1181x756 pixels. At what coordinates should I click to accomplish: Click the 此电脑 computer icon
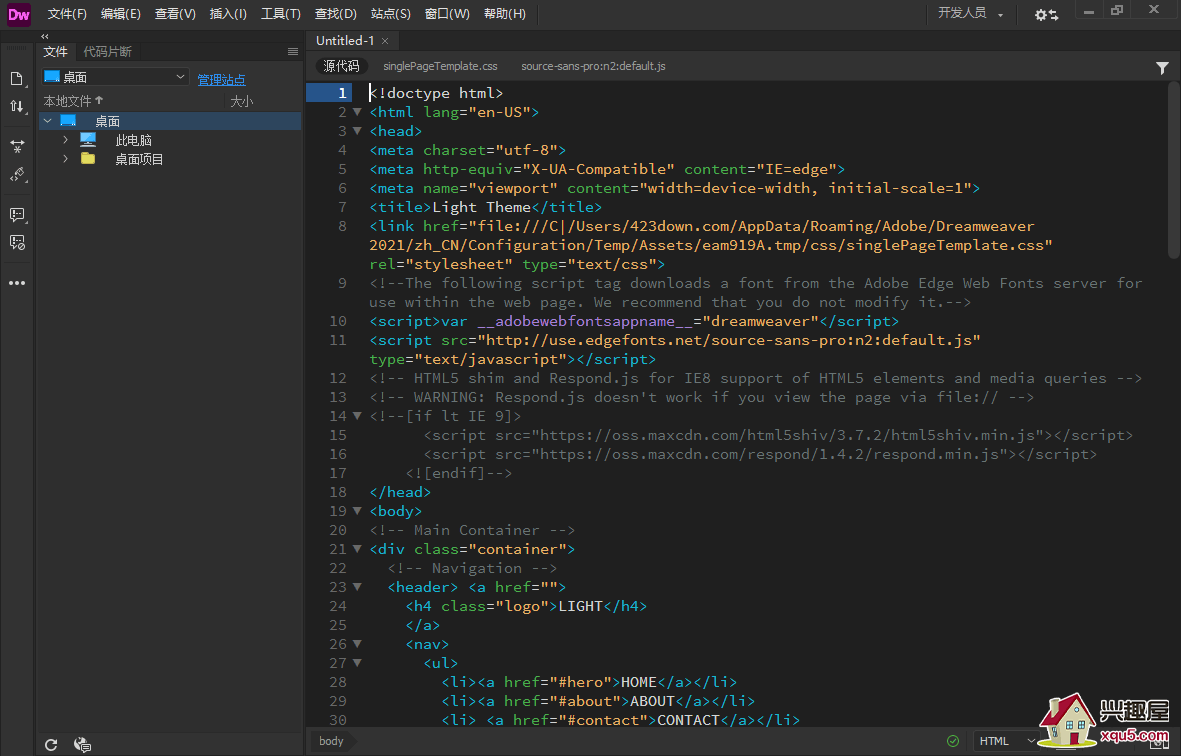[88, 139]
